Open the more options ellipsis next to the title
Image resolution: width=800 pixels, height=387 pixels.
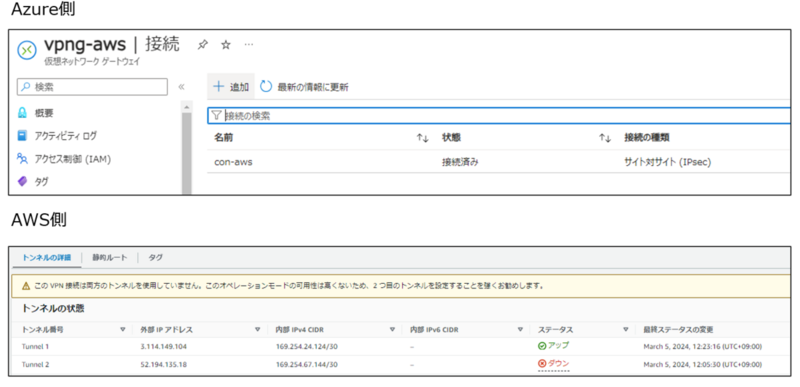pyautogui.click(x=248, y=45)
